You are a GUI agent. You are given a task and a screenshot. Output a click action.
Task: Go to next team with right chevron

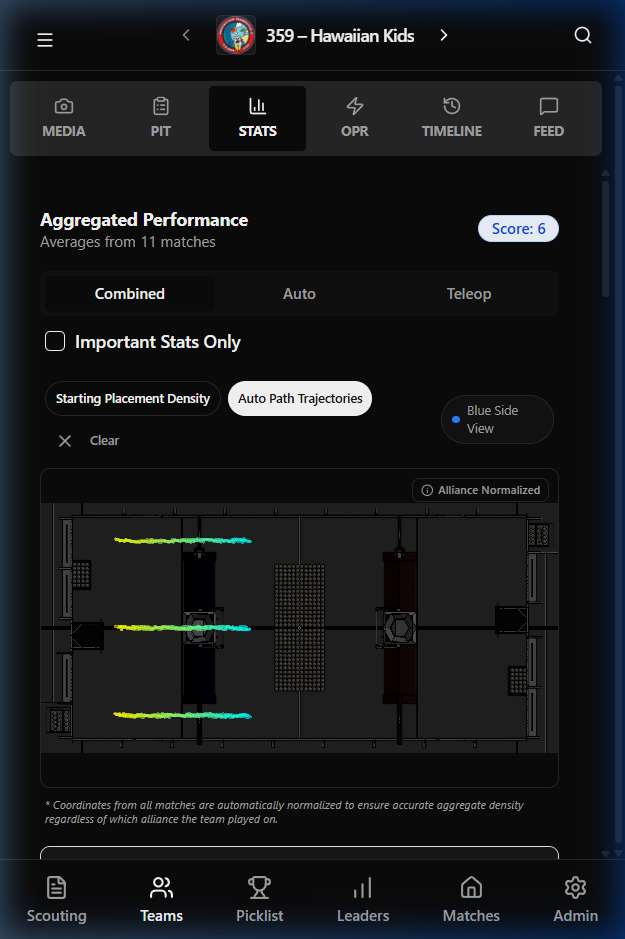pos(444,36)
